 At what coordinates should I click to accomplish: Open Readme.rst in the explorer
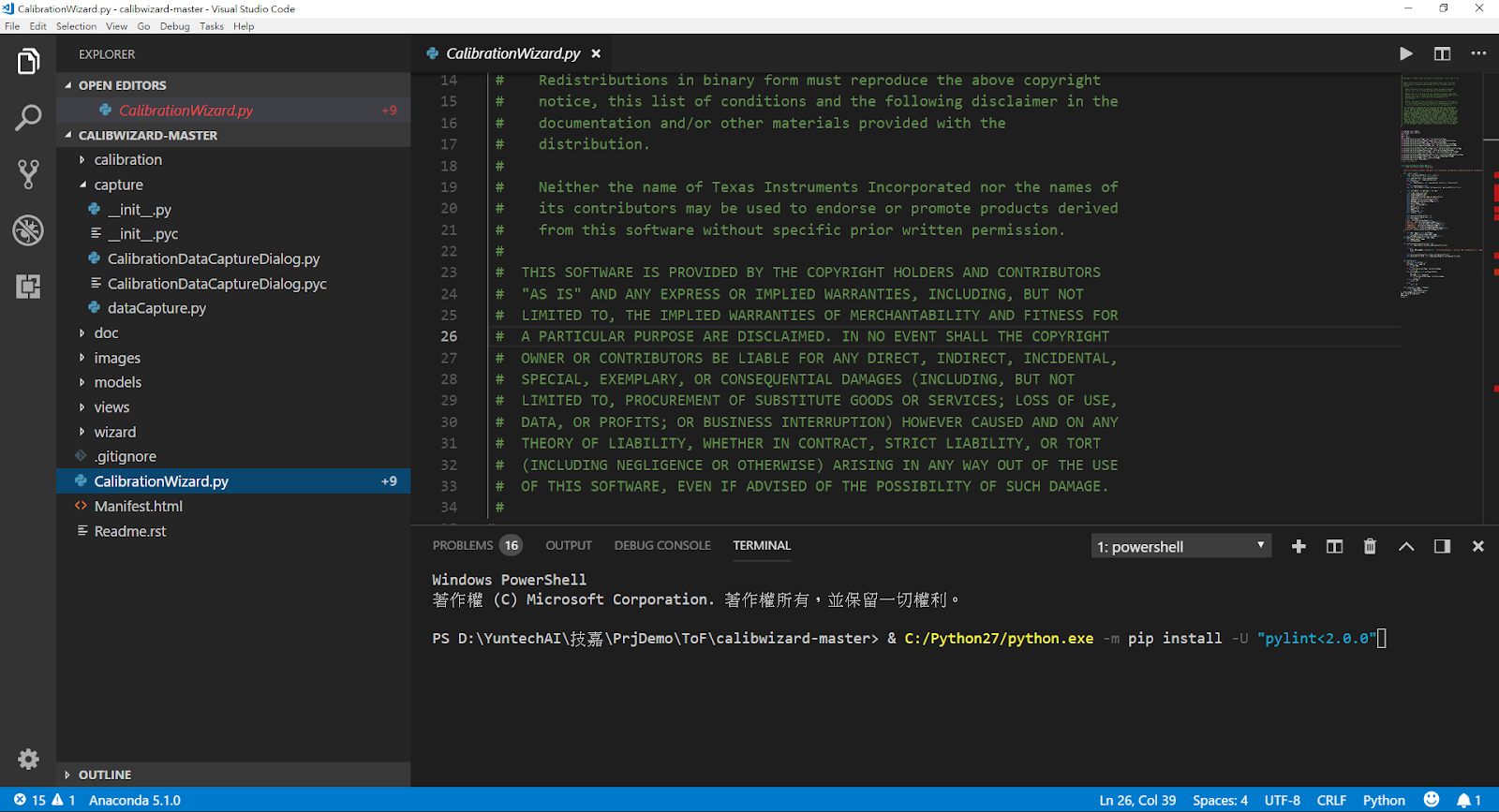pyautogui.click(x=233, y=531)
